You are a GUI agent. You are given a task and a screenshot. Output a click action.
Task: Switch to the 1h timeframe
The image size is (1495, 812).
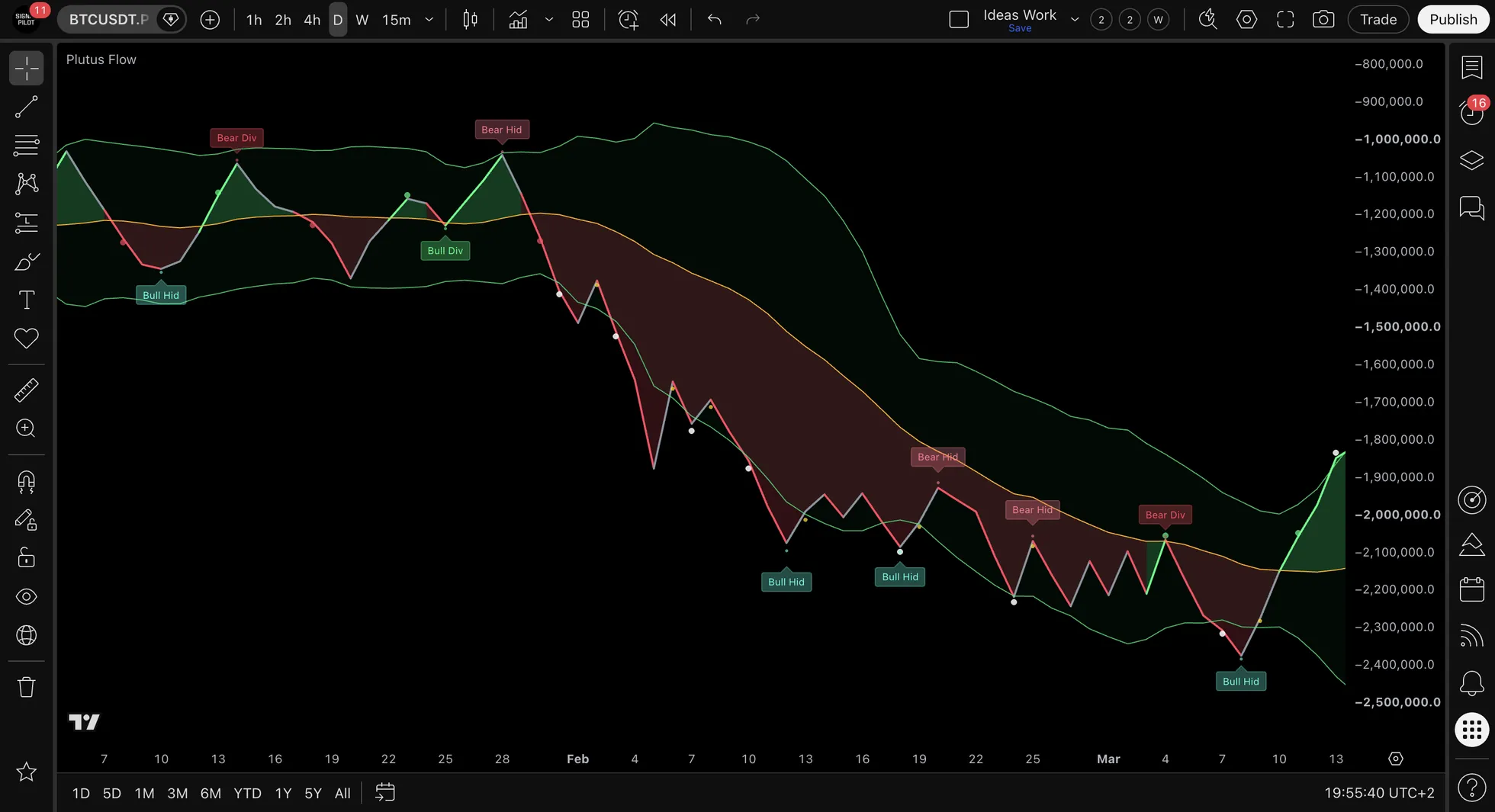click(254, 20)
